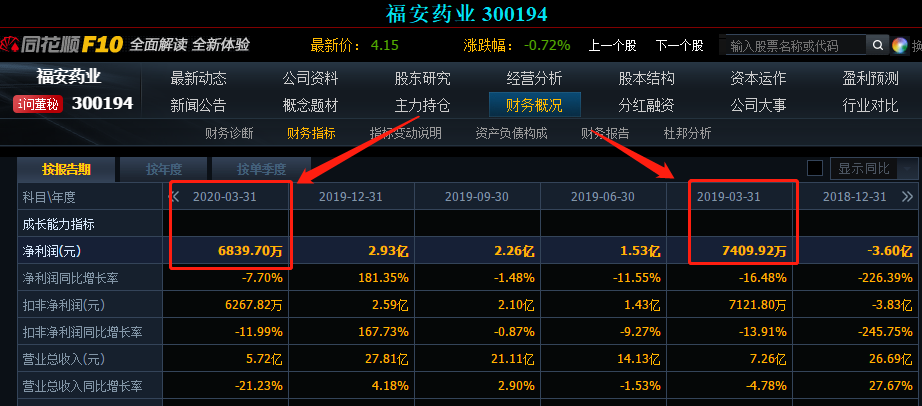Select the 财务概况 menu item
This screenshot has width=922, height=406.
pos(535,105)
